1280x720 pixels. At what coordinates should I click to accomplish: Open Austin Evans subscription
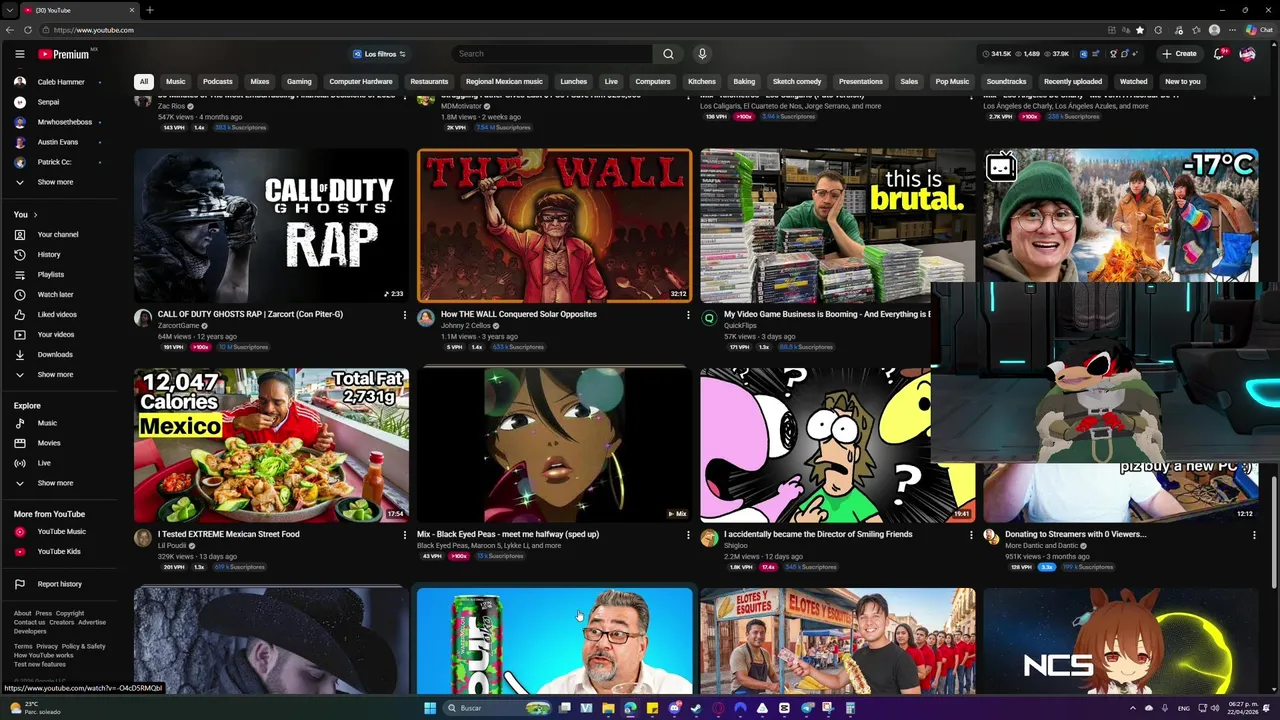pos(57,142)
